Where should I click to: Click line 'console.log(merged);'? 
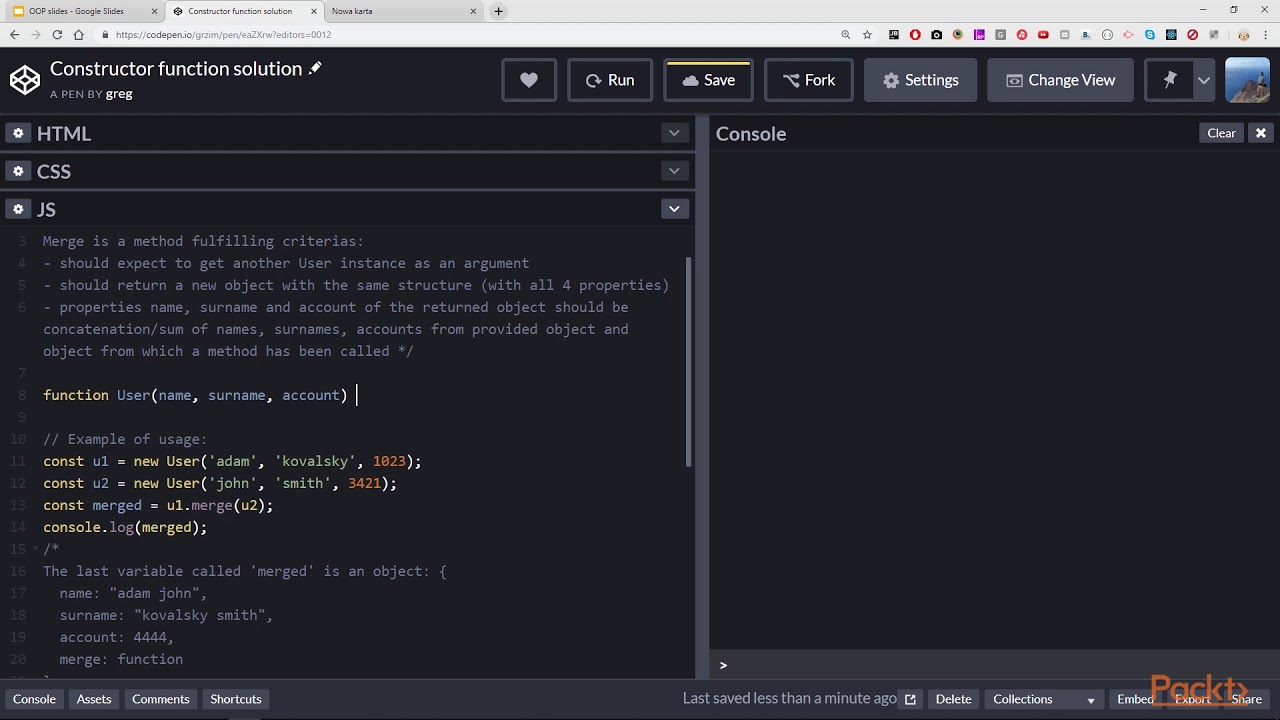(125, 527)
